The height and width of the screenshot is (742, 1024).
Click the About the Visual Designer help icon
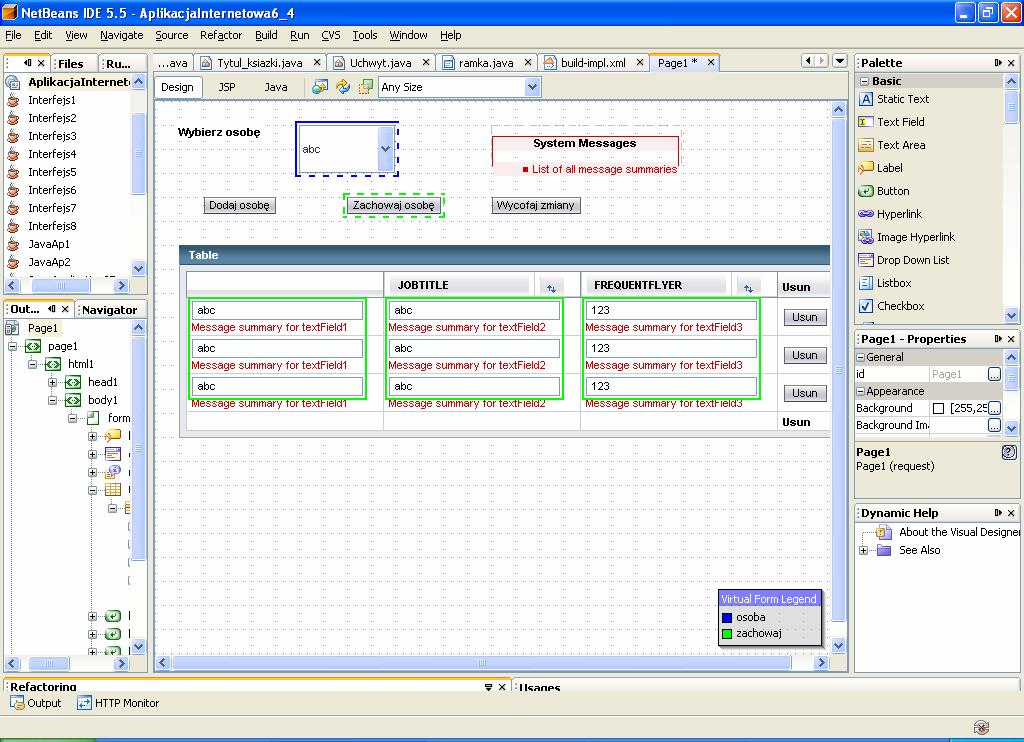click(x=884, y=532)
